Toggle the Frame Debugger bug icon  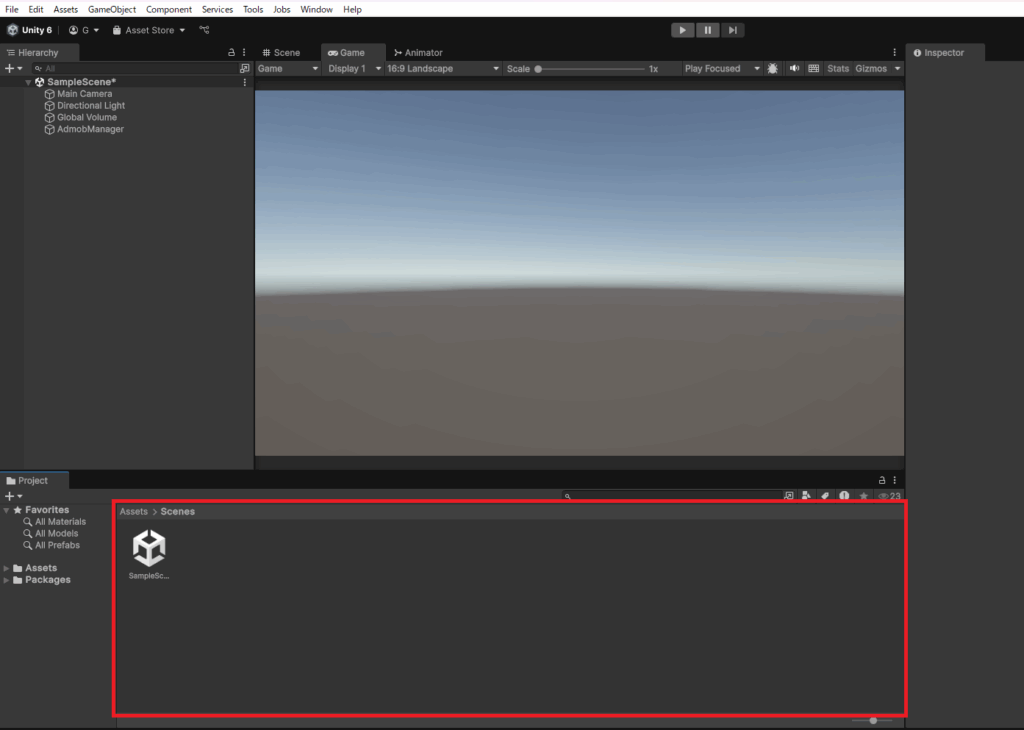(773, 69)
